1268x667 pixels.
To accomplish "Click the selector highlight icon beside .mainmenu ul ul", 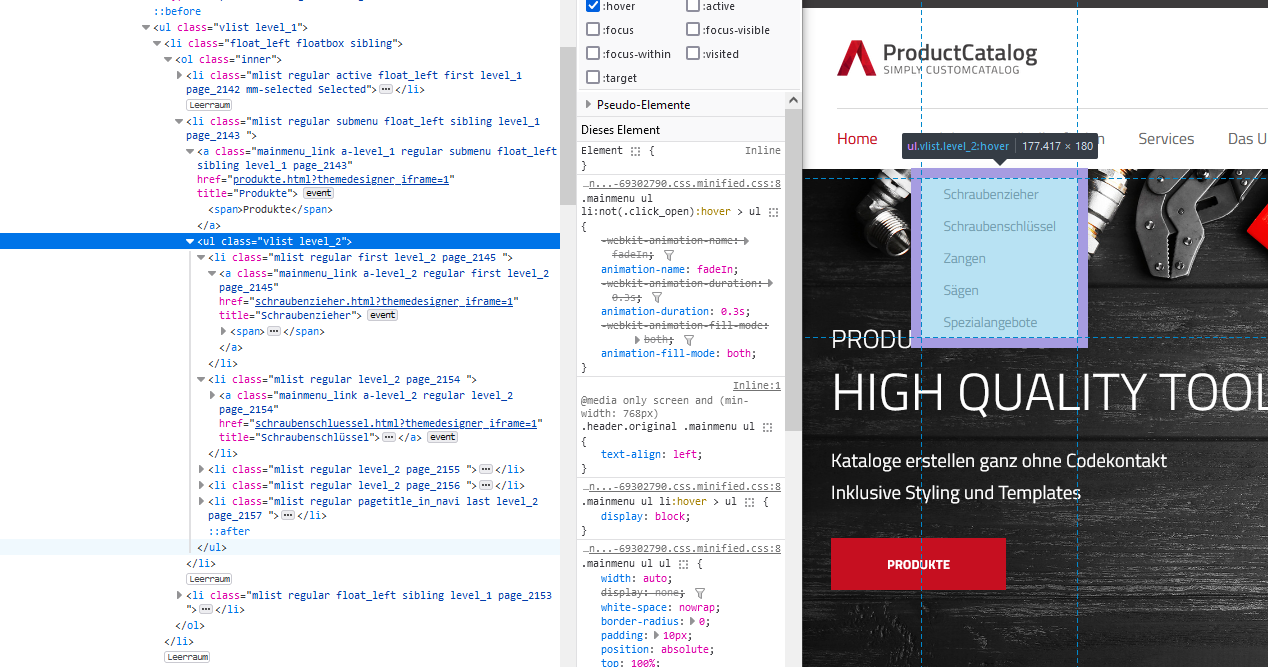I will pyautogui.click(x=683, y=564).
